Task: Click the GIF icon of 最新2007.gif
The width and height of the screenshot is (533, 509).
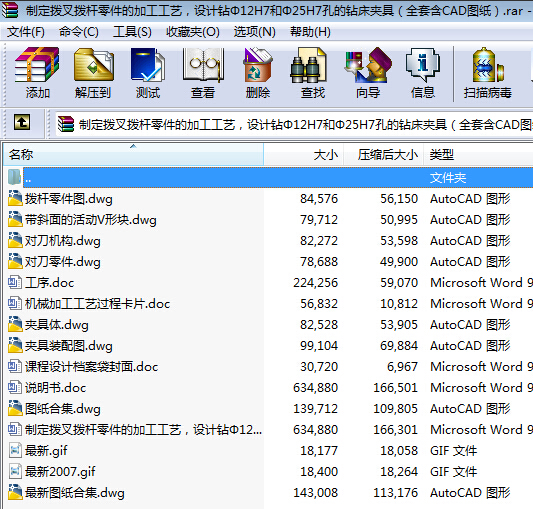Action: [x=15, y=471]
